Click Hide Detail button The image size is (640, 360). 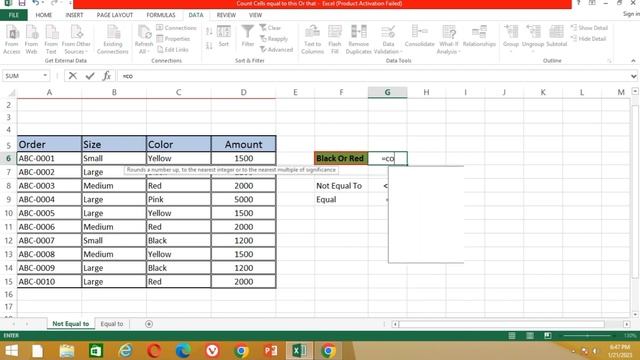tap(589, 39)
